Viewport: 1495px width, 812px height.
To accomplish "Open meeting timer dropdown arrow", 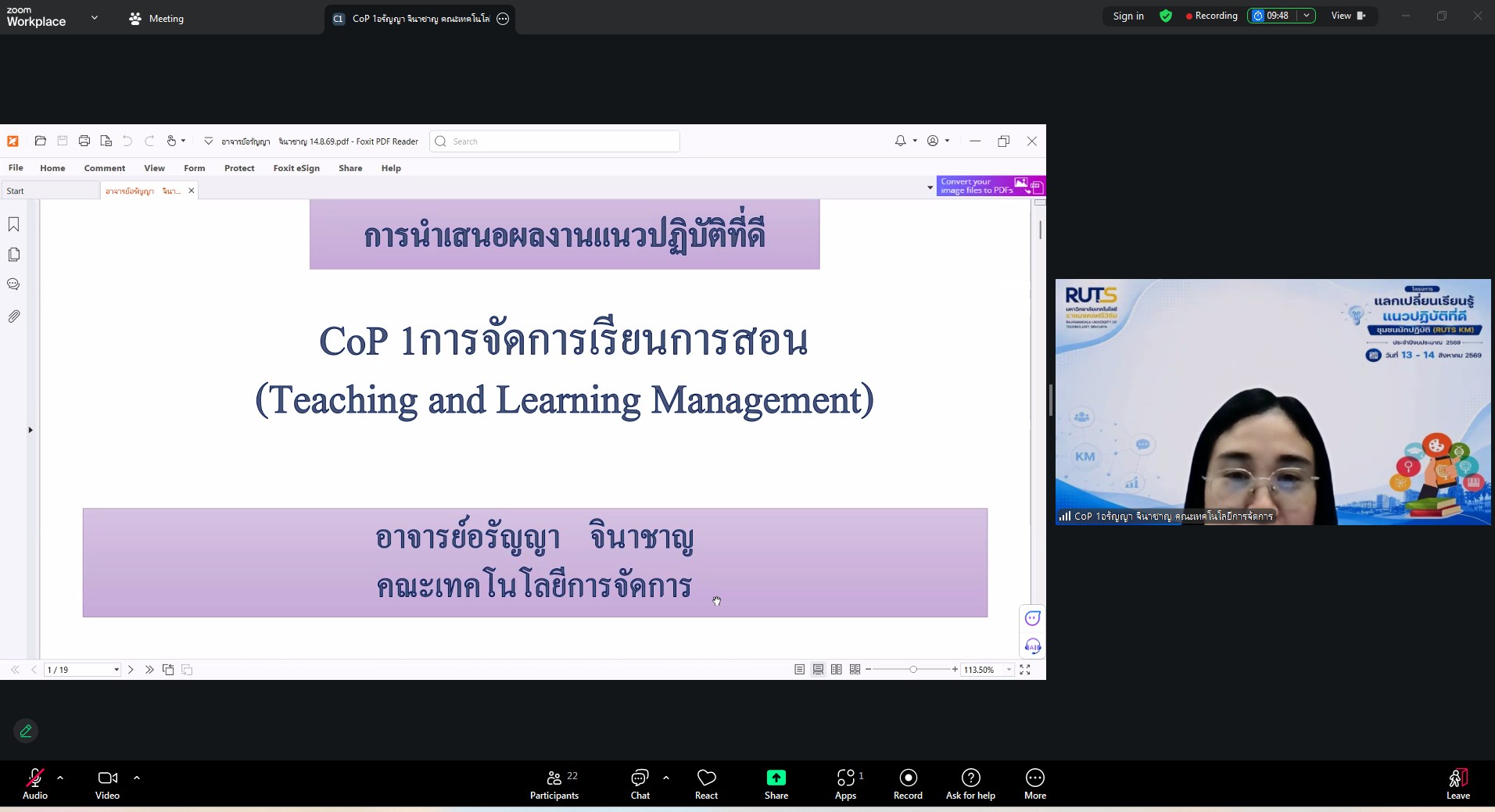I will (x=1307, y=16).
